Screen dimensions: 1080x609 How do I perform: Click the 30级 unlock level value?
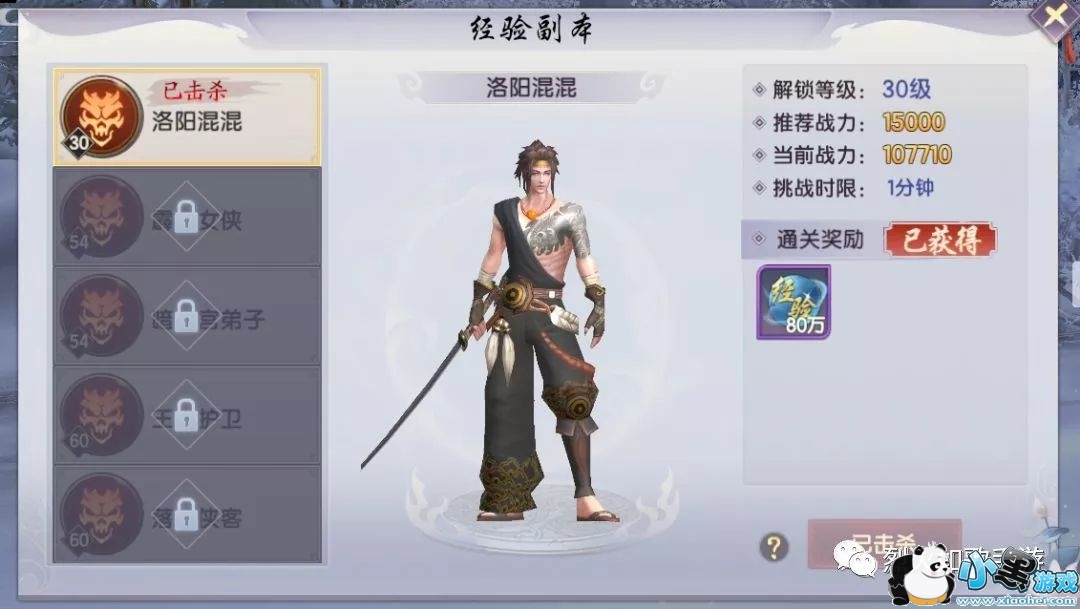click(906, 89)
